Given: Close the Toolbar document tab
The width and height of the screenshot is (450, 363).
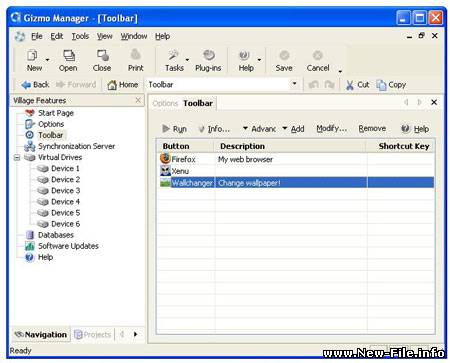Looking at the screenshot, I should (434, 102).
